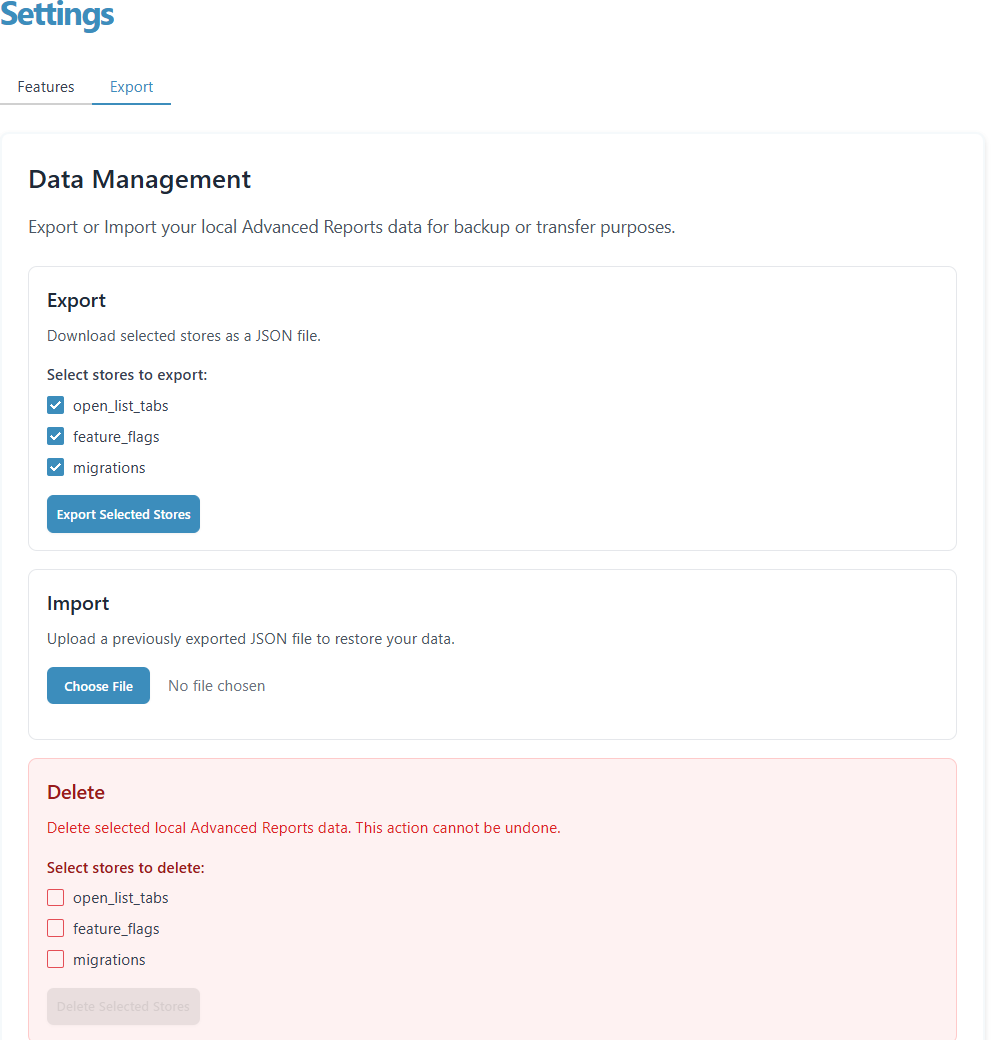Open the Choose File upload button
992x1040 pixels.
coord(98,686)
